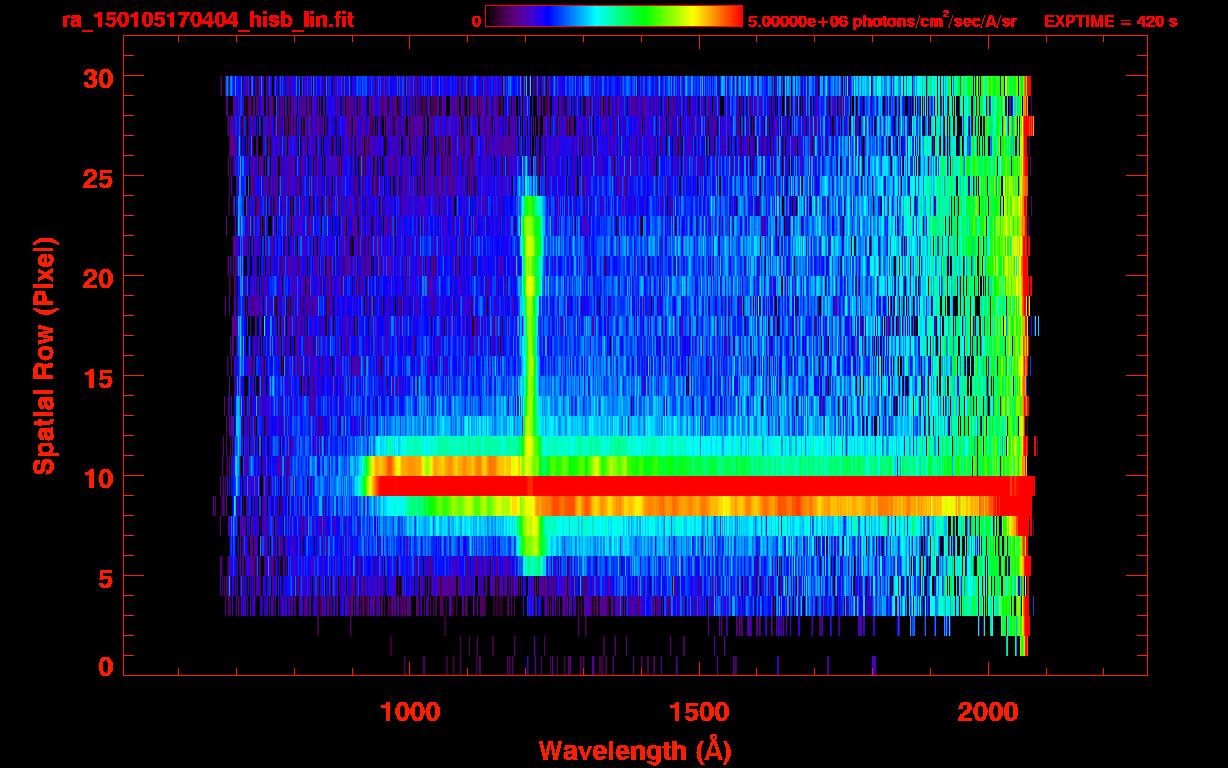This screenshot has height=768, width=1228.
Task: Click the ra_150105170404_hisb_lin.fit filename title
Action: [207, 20]
